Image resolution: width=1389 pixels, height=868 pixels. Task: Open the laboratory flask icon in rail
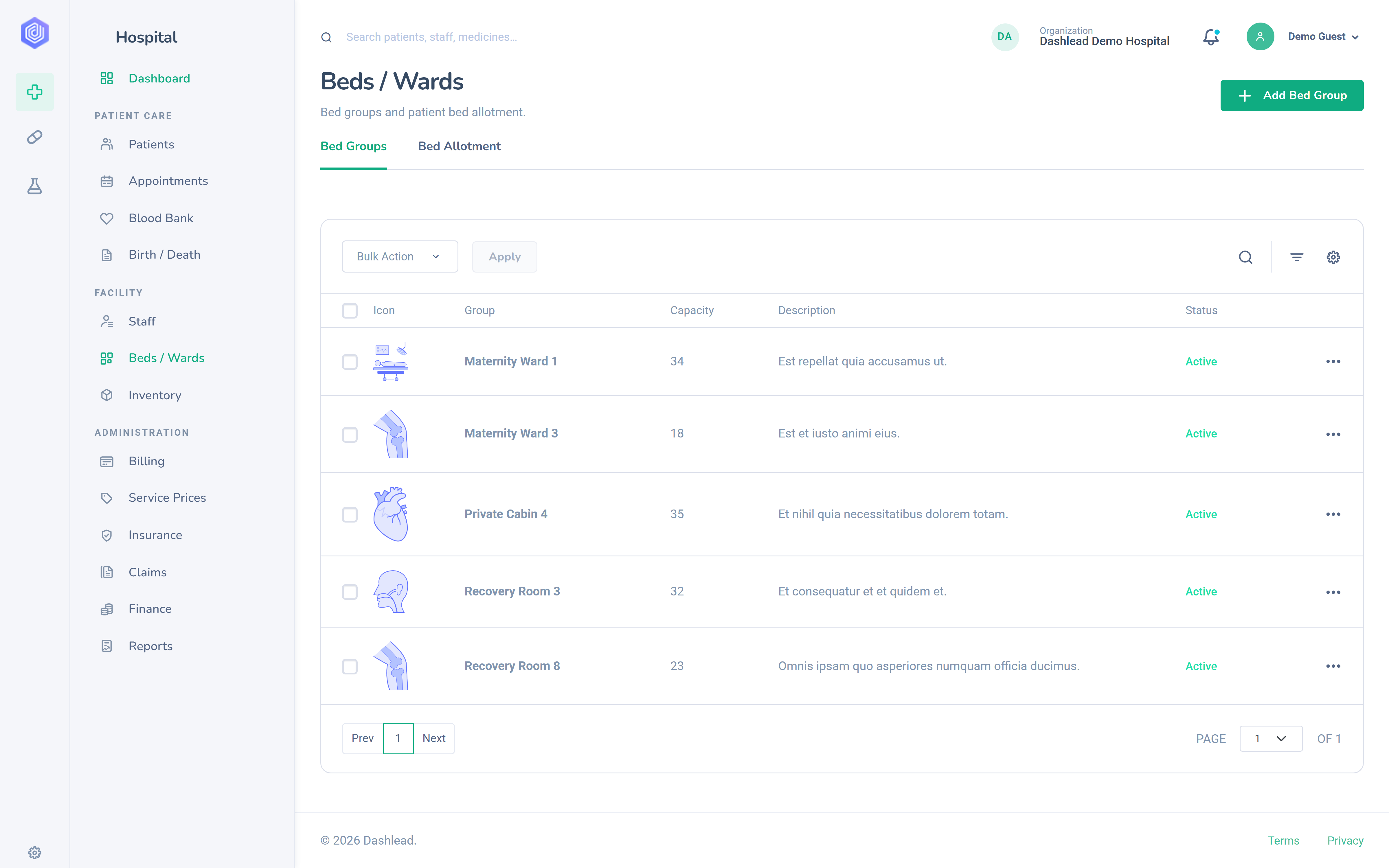click(34, 185)
